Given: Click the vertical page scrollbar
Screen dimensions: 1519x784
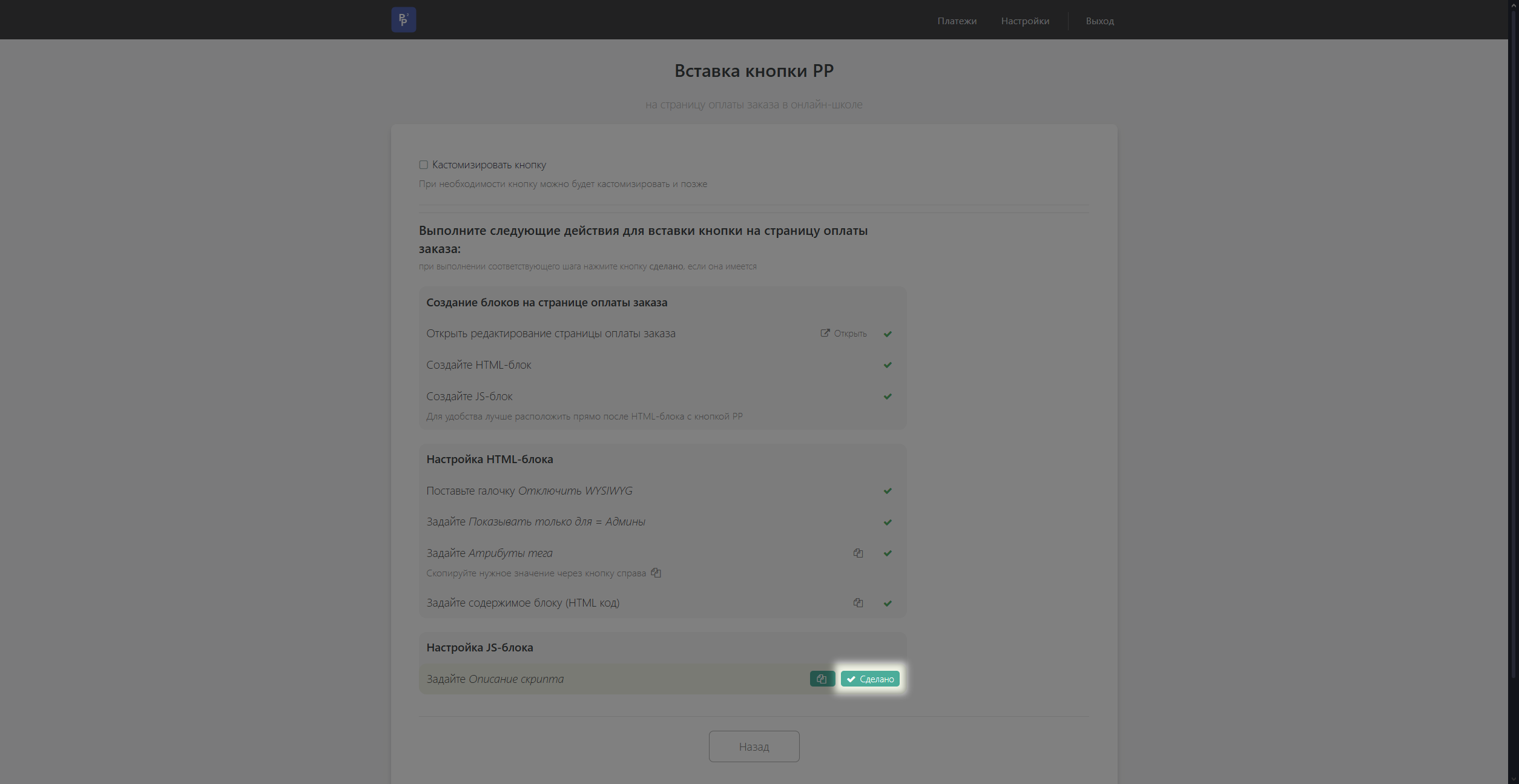Looking at the screenshot, I should point(1513,363).
